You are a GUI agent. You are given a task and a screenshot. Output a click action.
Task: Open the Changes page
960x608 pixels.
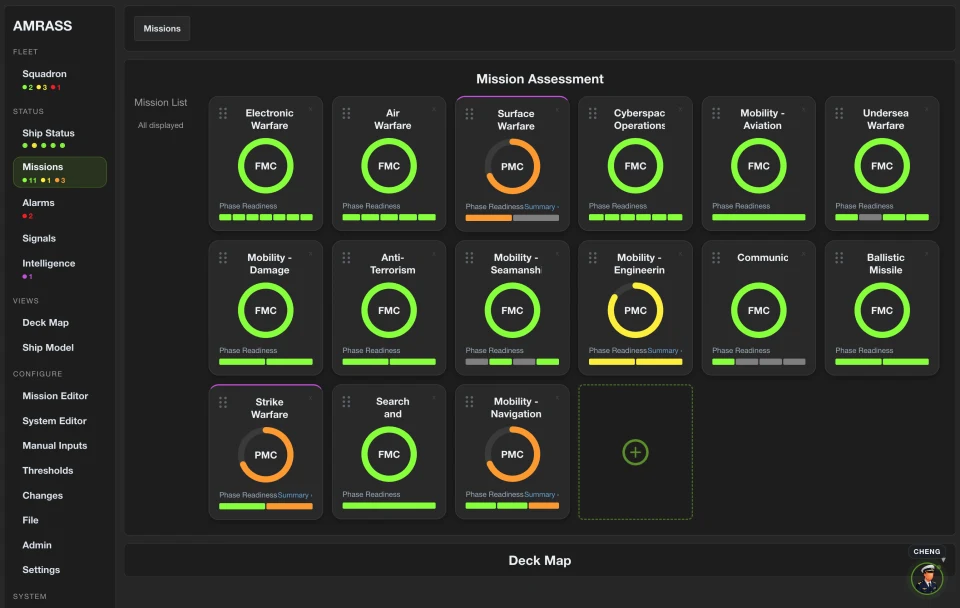pos(43,495)
